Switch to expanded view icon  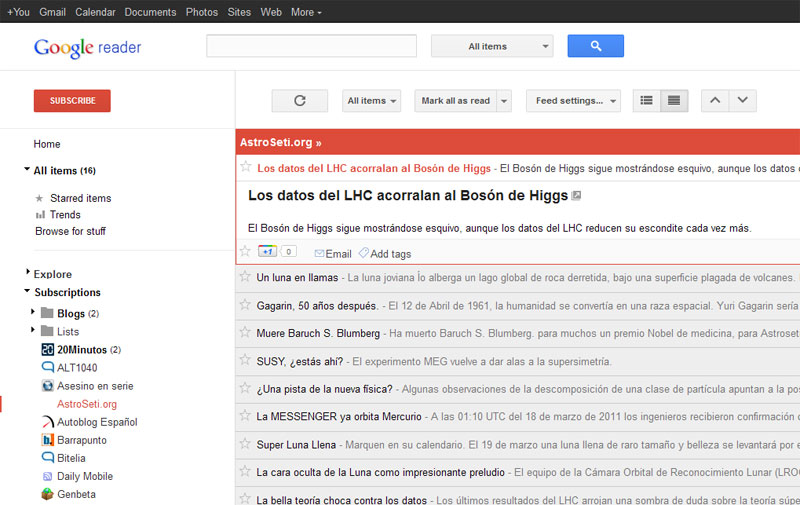click(674, 100)
